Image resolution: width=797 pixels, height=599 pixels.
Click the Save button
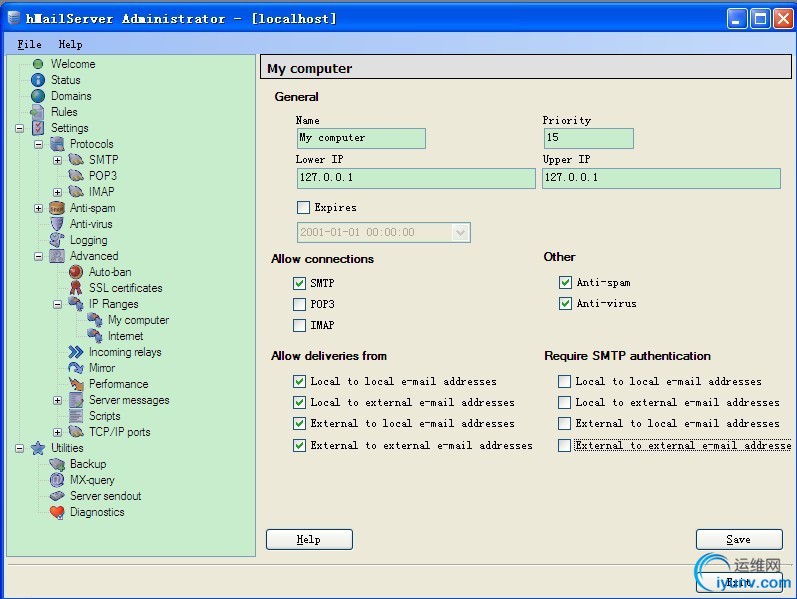tap(739, 540)
